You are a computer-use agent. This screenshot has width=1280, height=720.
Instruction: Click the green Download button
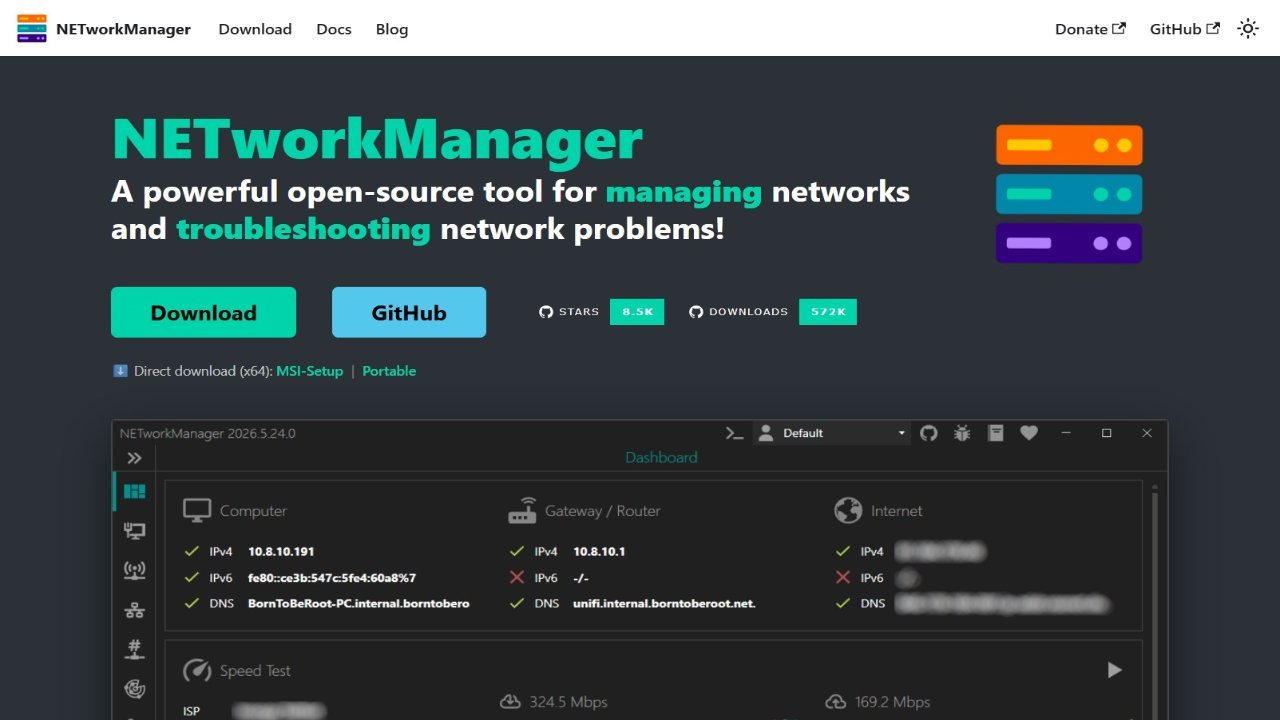pos(203,312)
